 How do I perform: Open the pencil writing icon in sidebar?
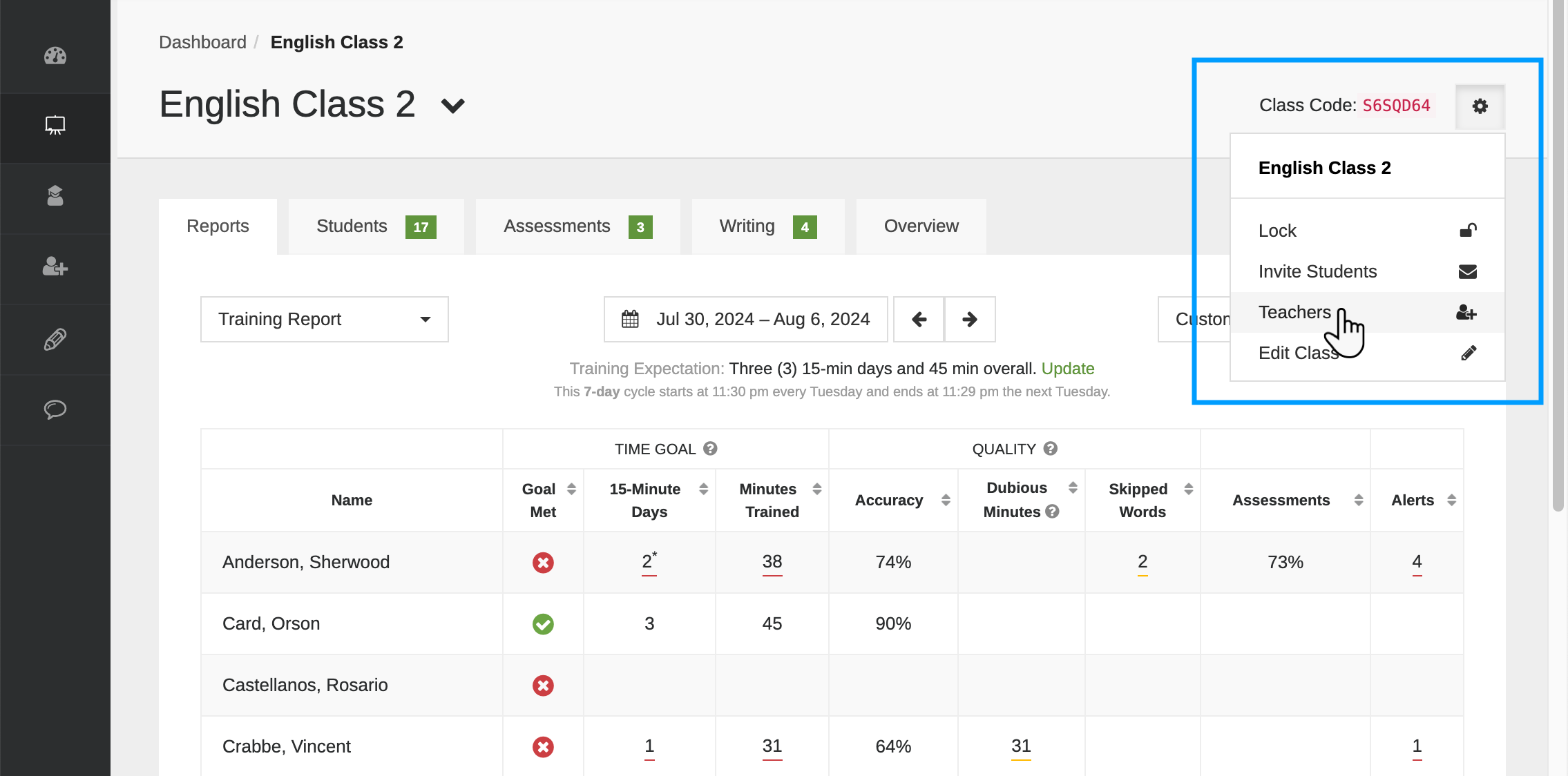click(x=55, y=339)
